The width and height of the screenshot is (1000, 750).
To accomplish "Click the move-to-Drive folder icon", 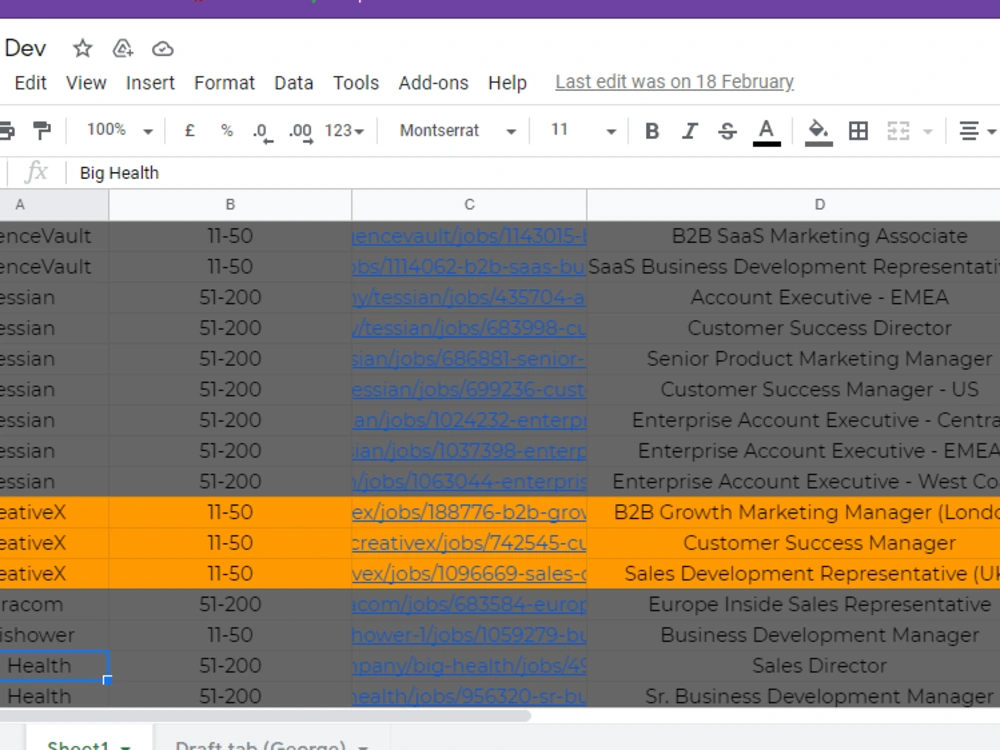I will pyautogui.click(x=122, y=48).
